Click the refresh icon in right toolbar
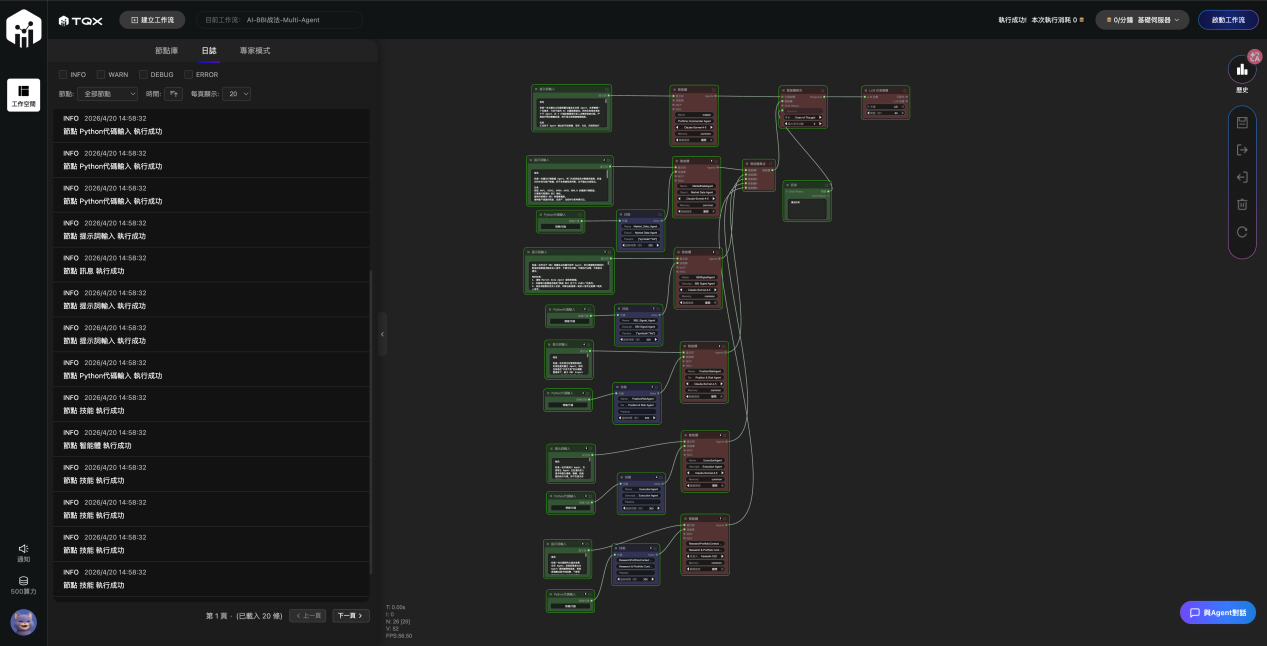The image size is (1267, 646). [x=1242, y=232]
